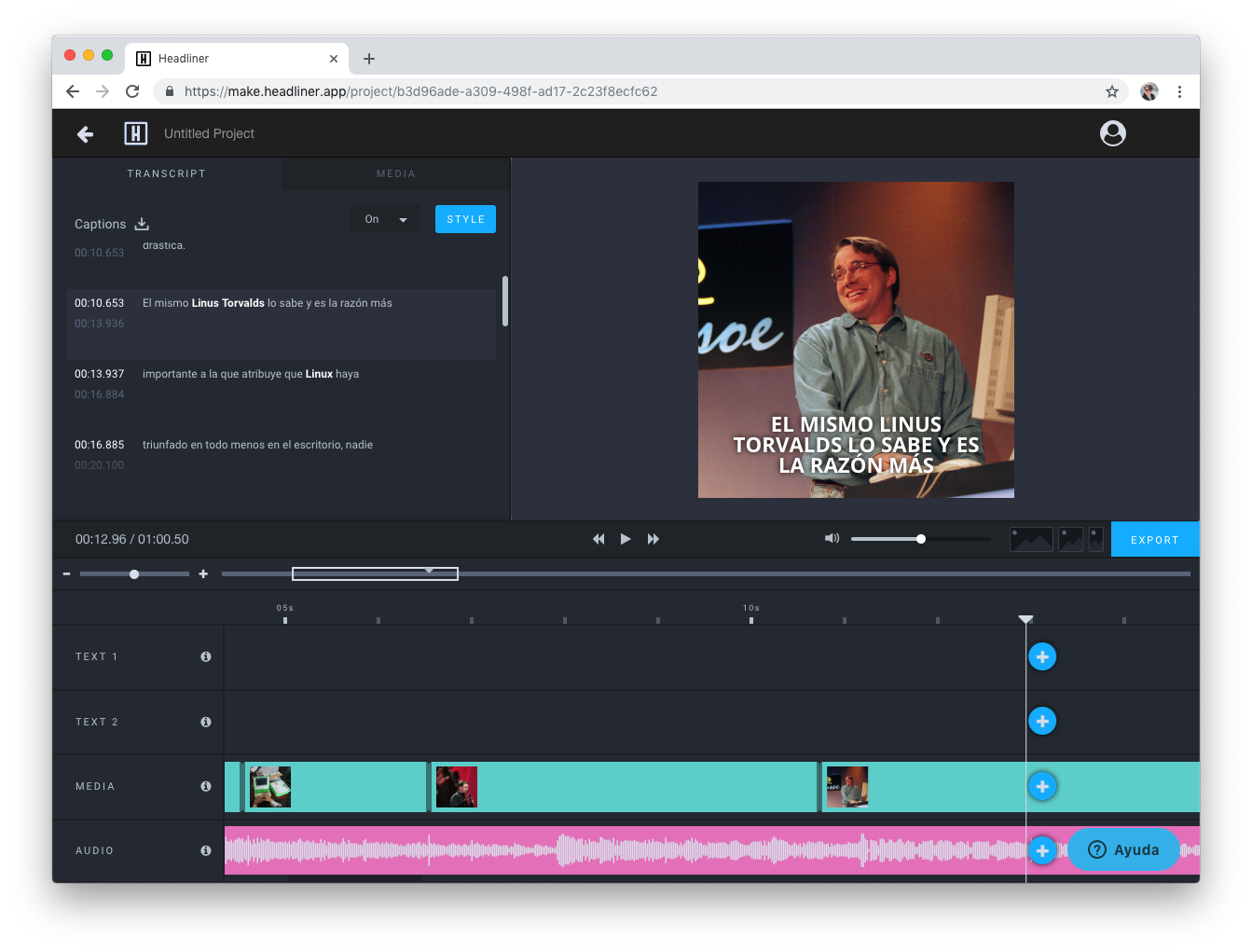Switch to the square aspect ratio icon
This screenshot has height=952, width=1252.
coord(1069,539)
